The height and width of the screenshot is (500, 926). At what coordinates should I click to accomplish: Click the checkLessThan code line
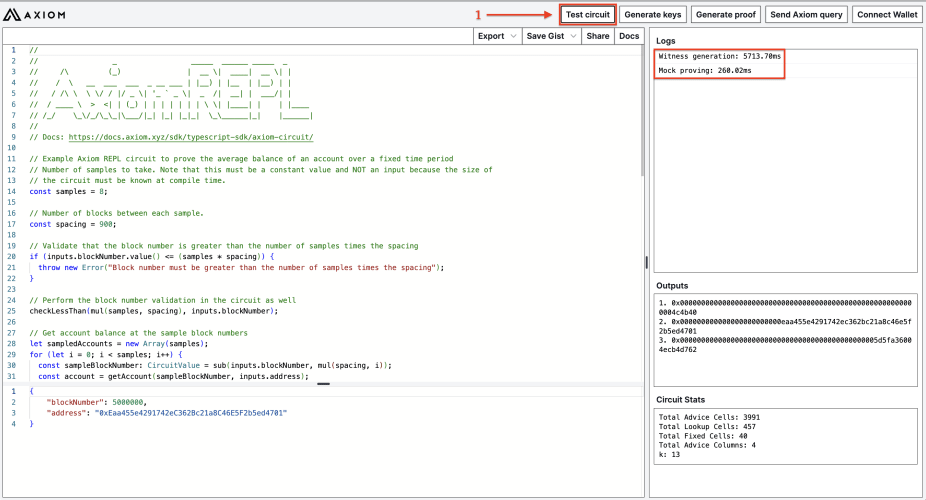coord(154,311)
